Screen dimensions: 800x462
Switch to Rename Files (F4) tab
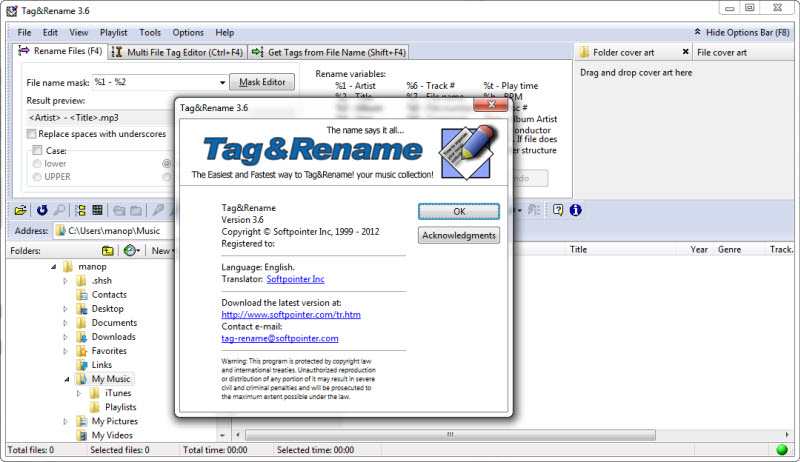pyautogui.click(x=60, y=51)
